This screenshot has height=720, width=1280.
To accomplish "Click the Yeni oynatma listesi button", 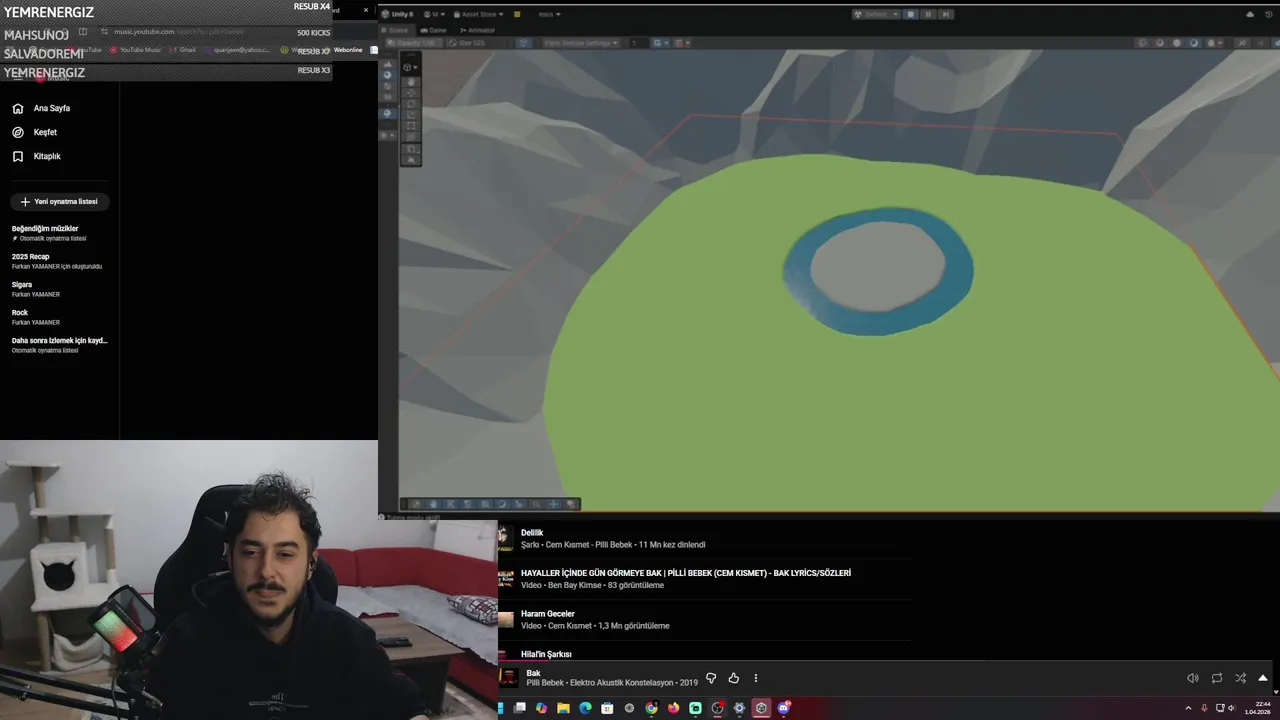I will tap(60, 201).
